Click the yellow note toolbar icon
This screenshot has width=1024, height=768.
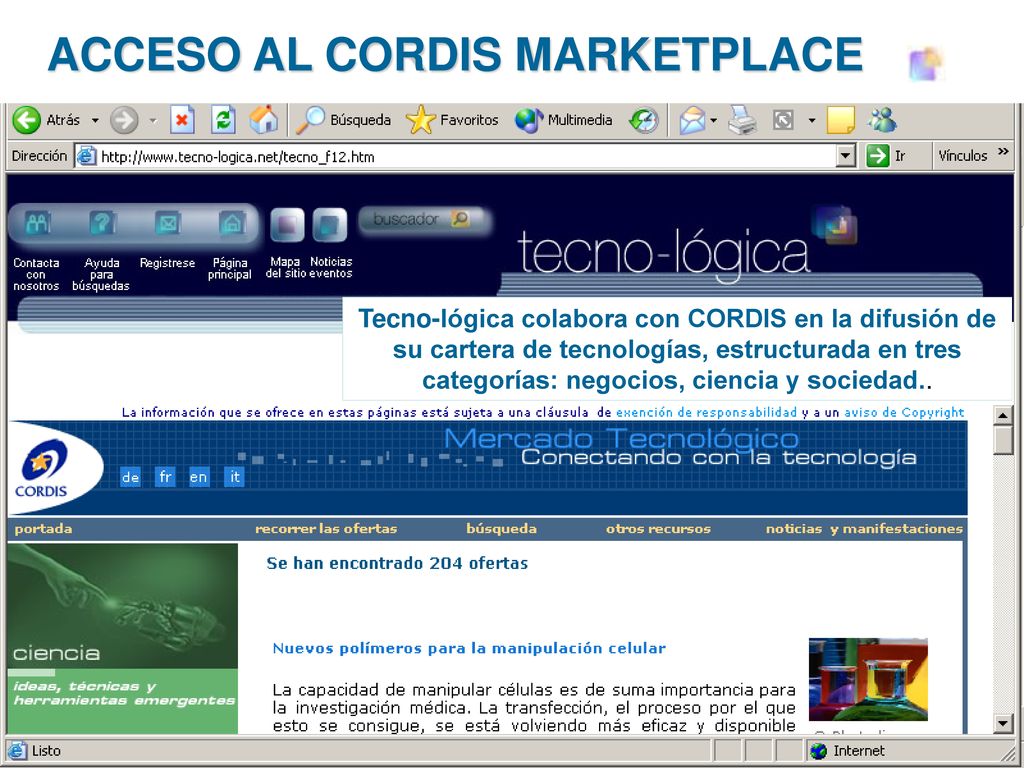[840, 120]
